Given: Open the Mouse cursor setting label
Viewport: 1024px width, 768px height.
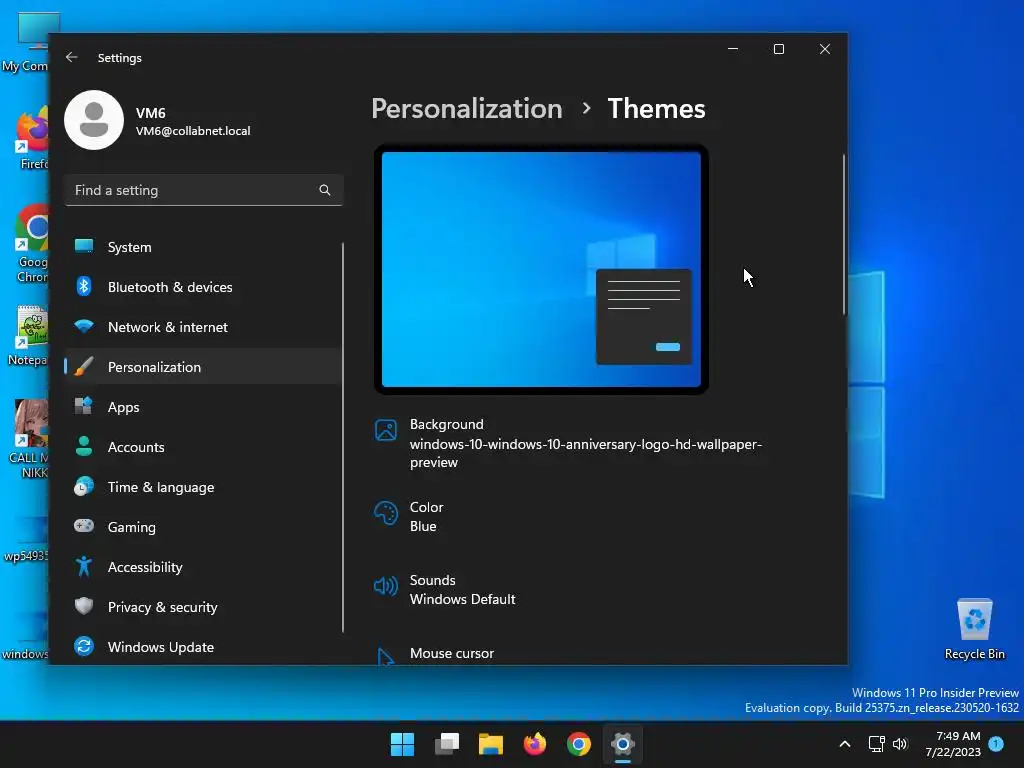Looking at the screenshot, I should tap(451, 653).
